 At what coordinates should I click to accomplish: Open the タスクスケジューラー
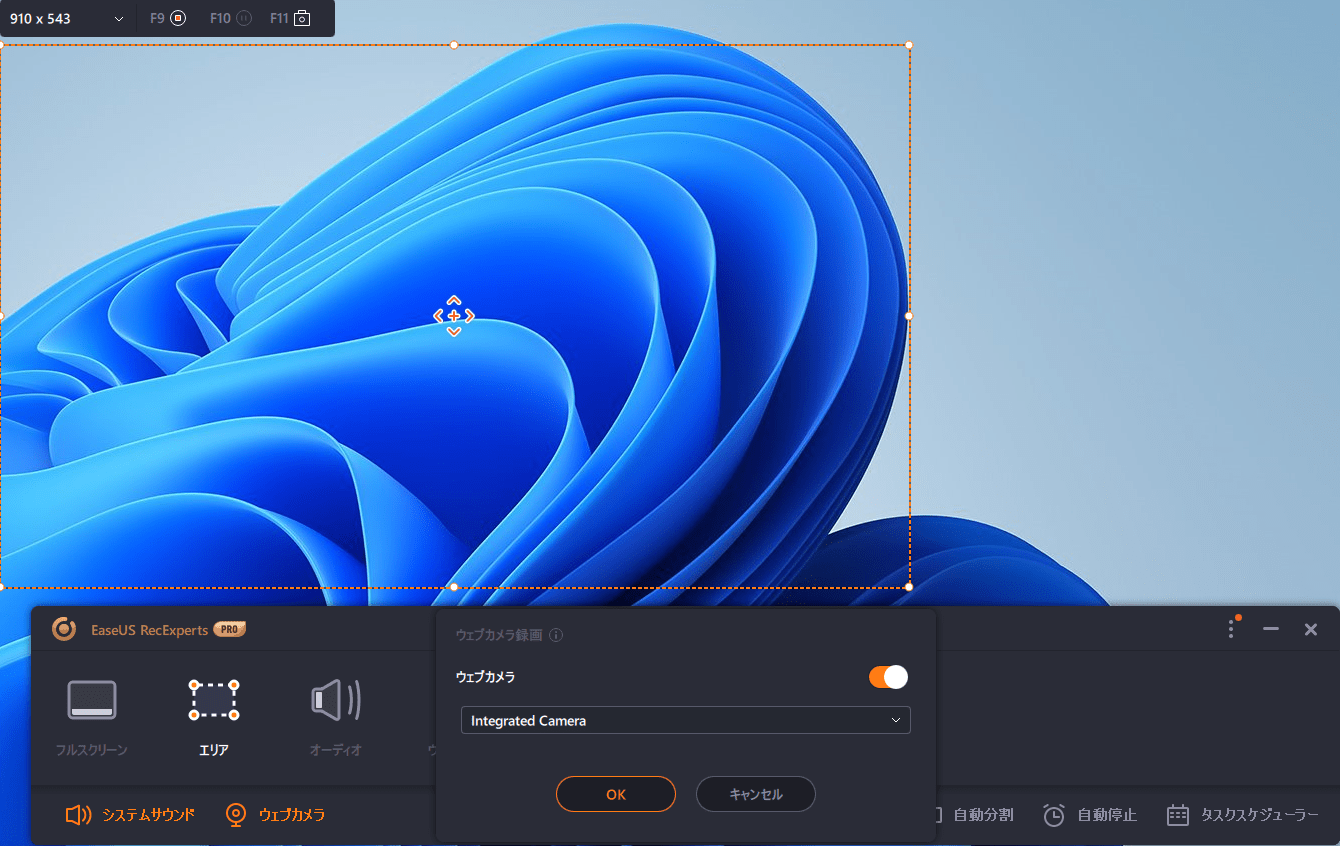pos(1243,815)
